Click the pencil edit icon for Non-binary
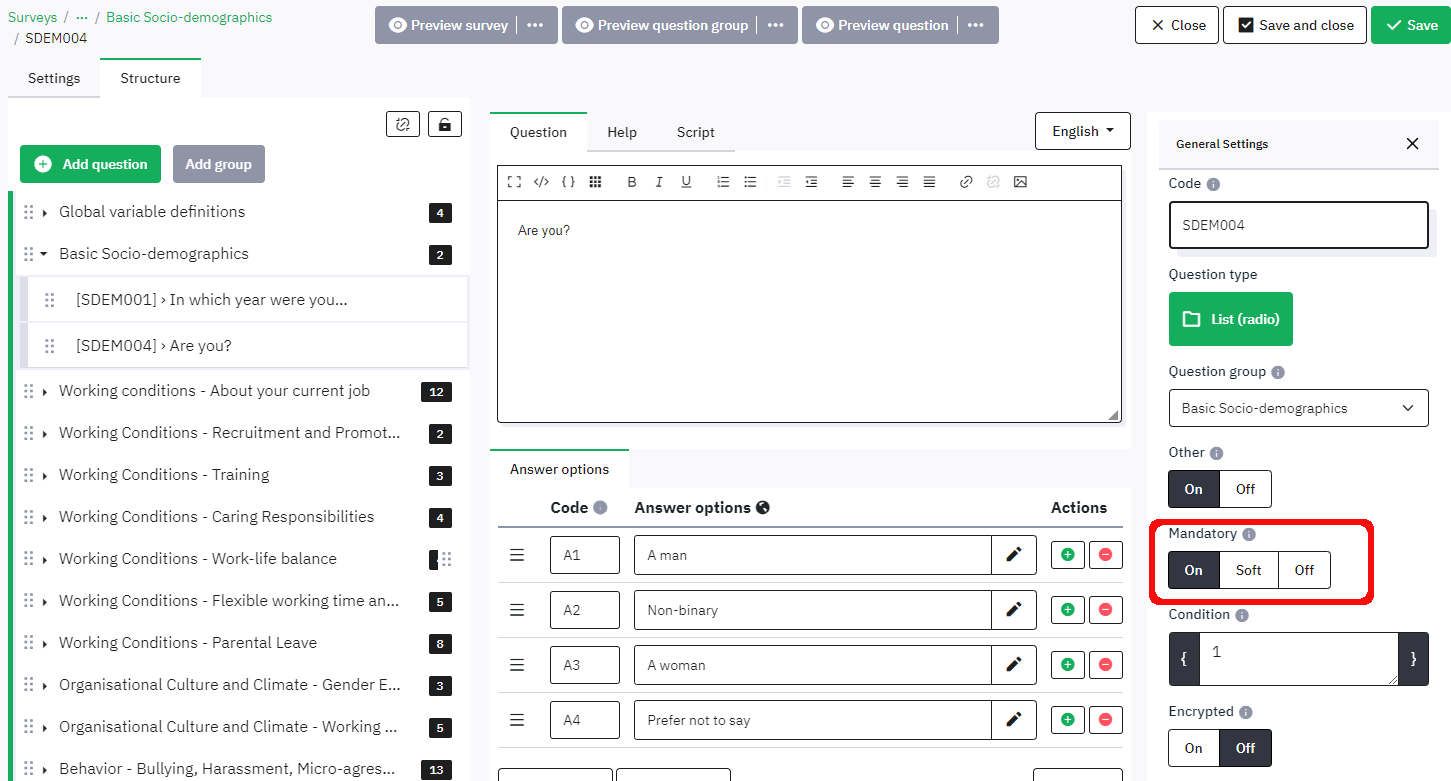1451x781 pixels. [x=1013, y=610]
